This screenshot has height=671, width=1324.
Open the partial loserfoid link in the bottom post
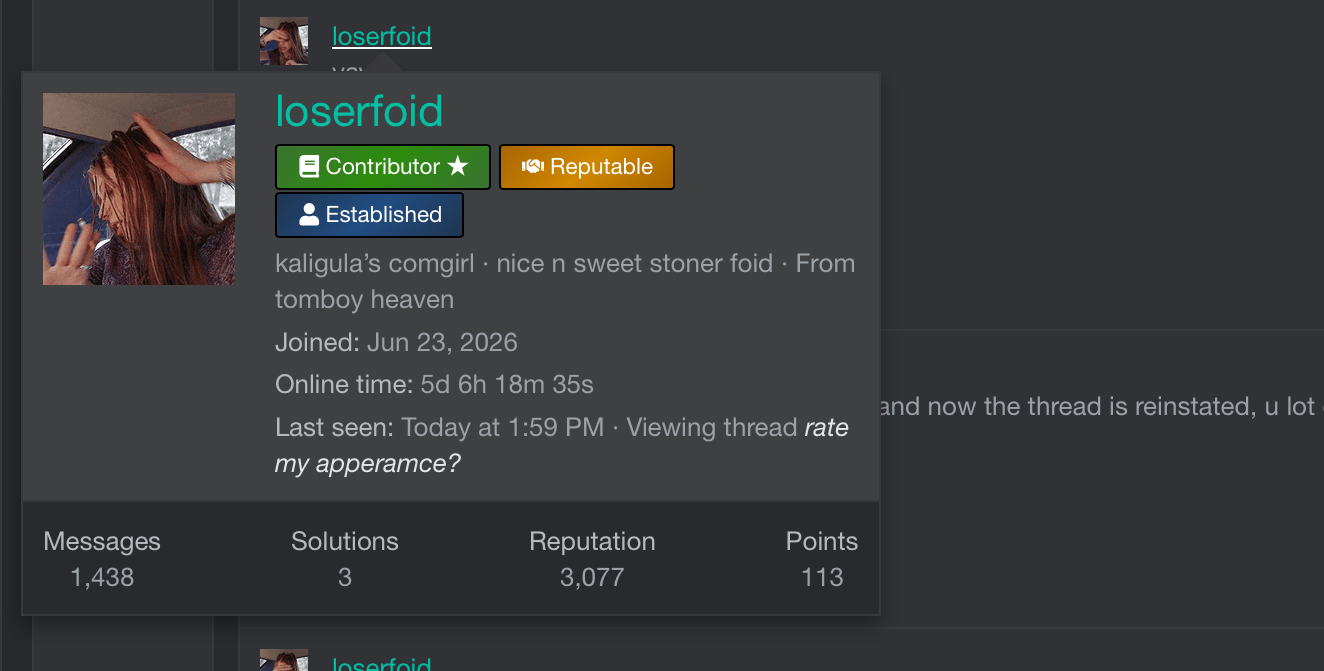tap(382, 664)
